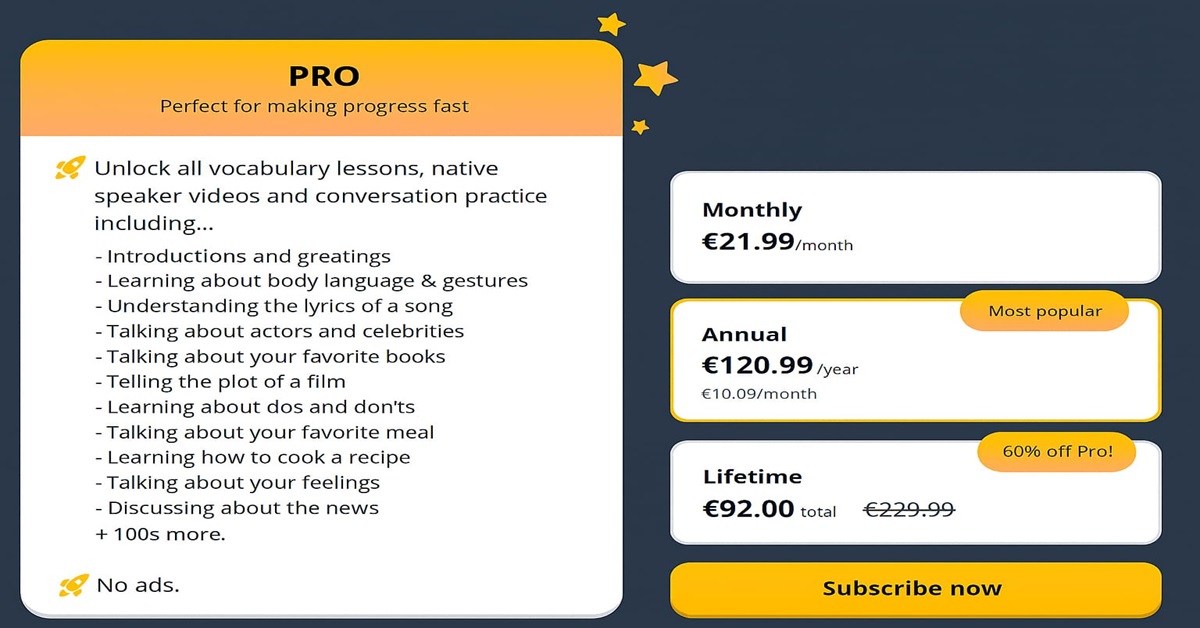
Task: Click the PRO heading text
Action: (x=322, y=75)
